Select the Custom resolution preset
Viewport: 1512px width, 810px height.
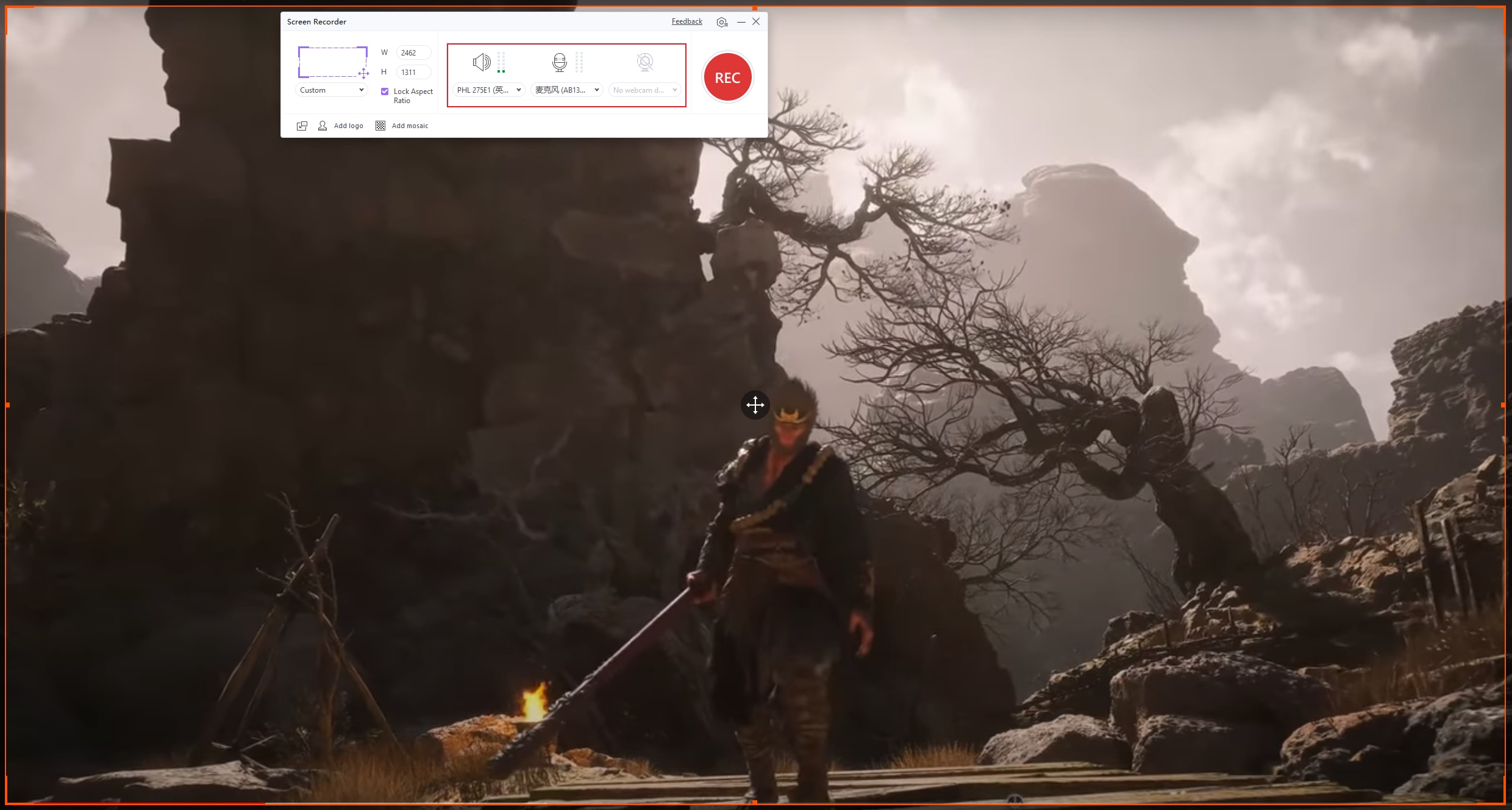330,90
